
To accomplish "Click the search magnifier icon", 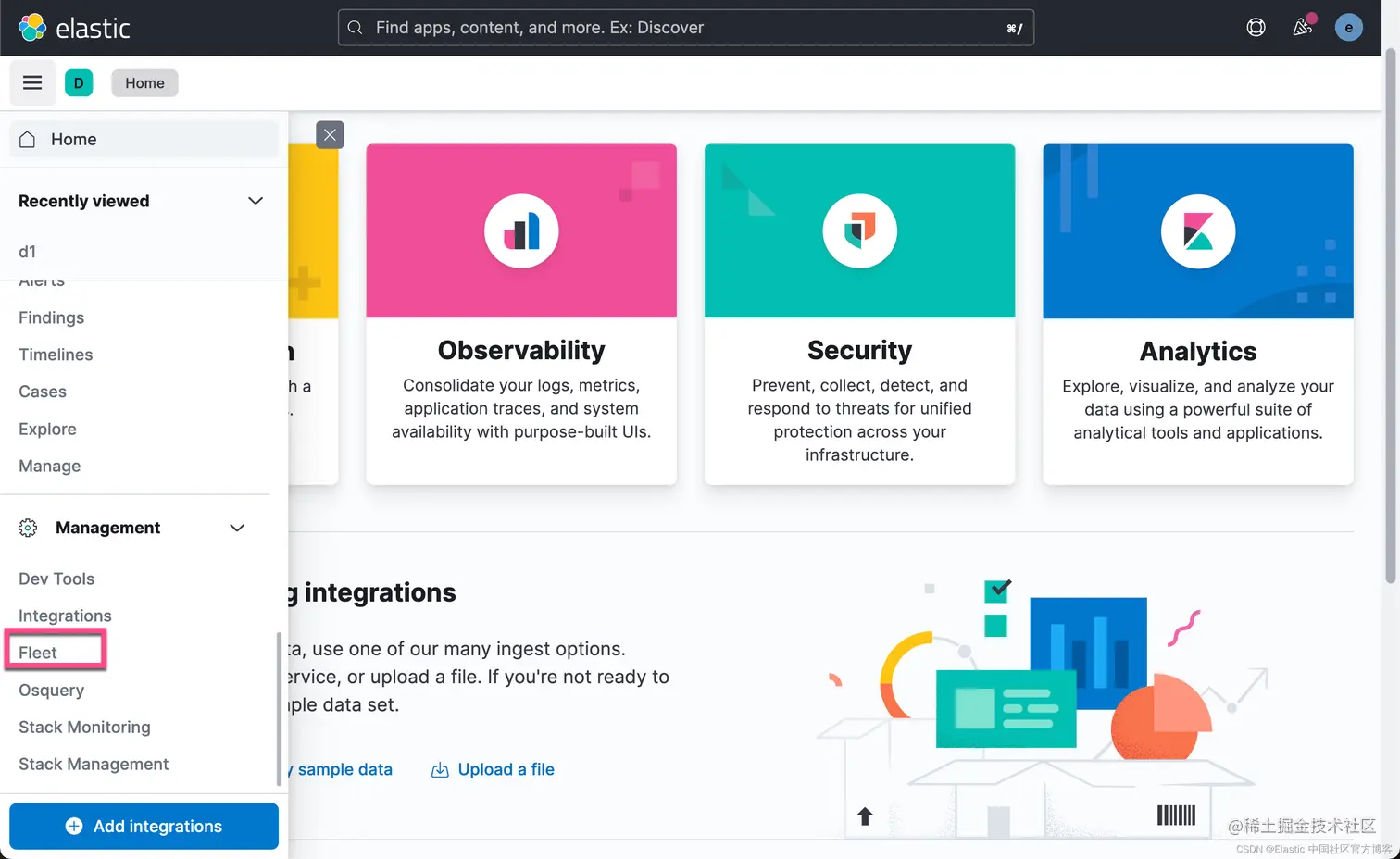I will [355, 28].
